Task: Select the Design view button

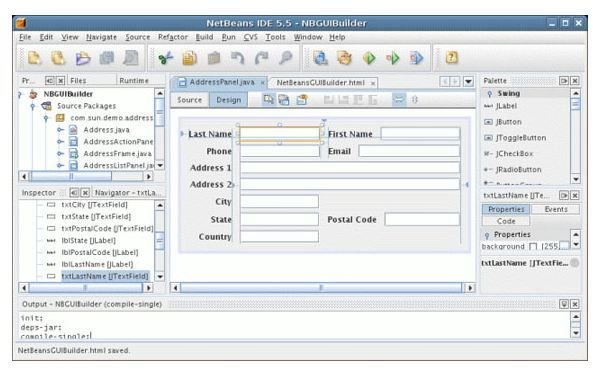Action: (229, 100)
